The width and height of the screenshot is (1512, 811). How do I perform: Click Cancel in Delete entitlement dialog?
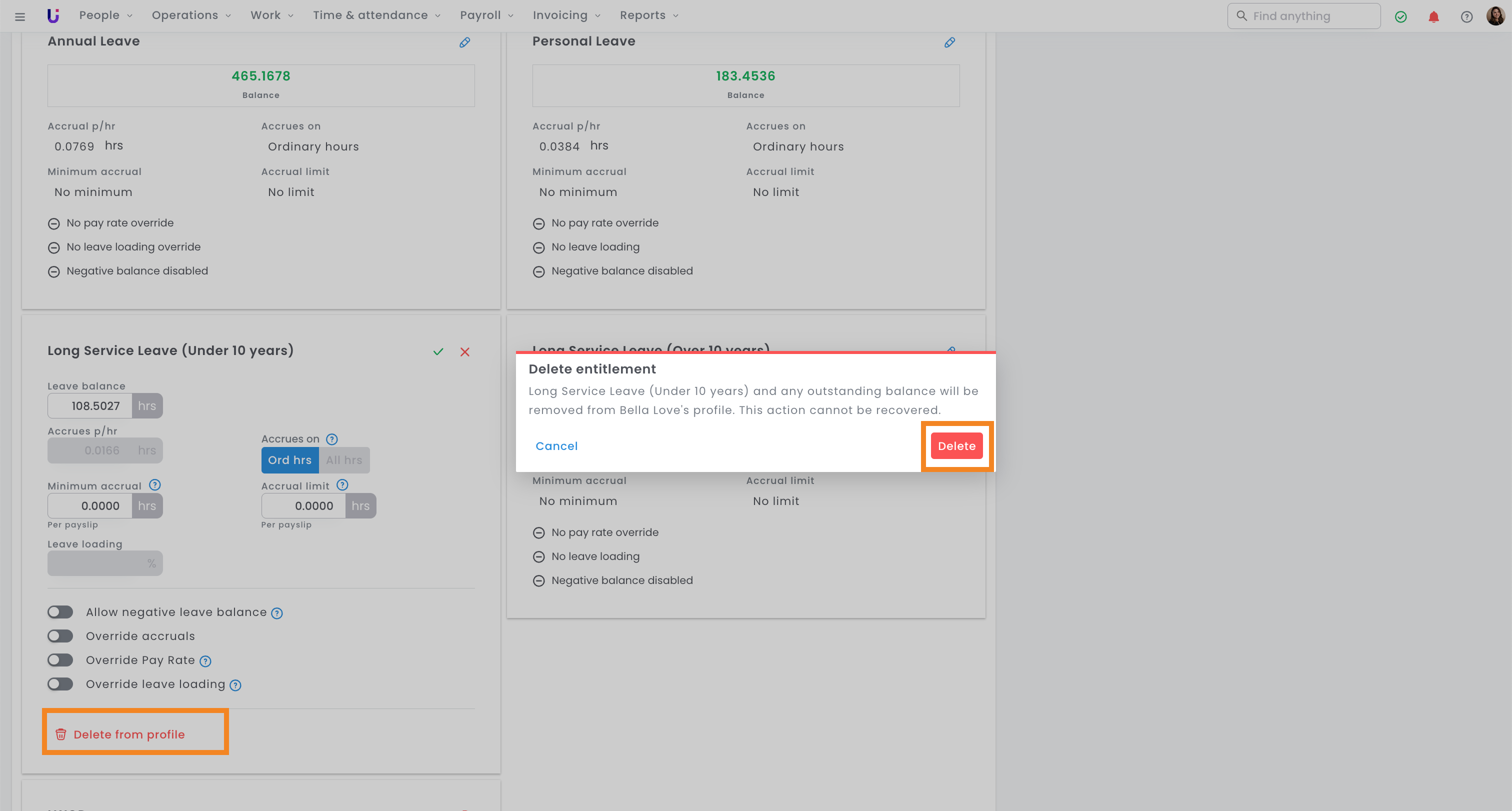(x=556, y=446)
